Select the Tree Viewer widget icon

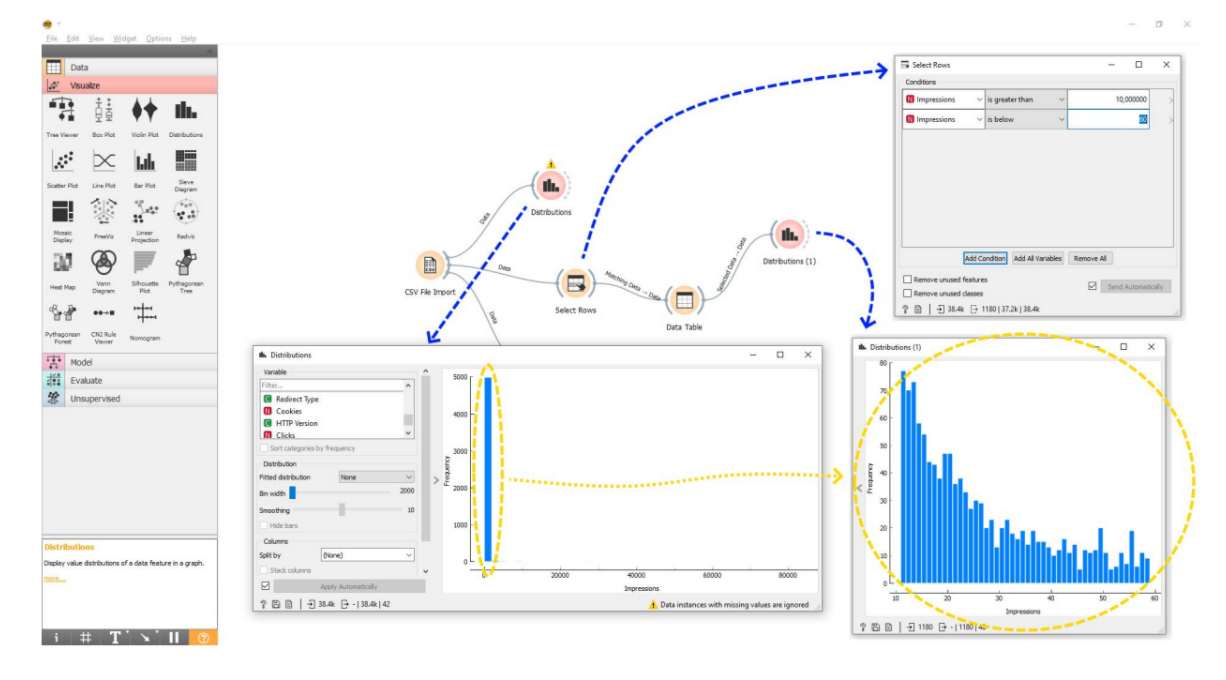tap(61, 110)
